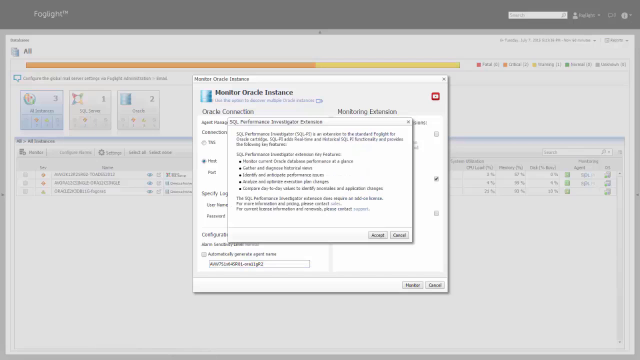The image size is (640, 360).
Task: Open the help info icon menu
Action: pyautogui.click(x=626, y=16)
